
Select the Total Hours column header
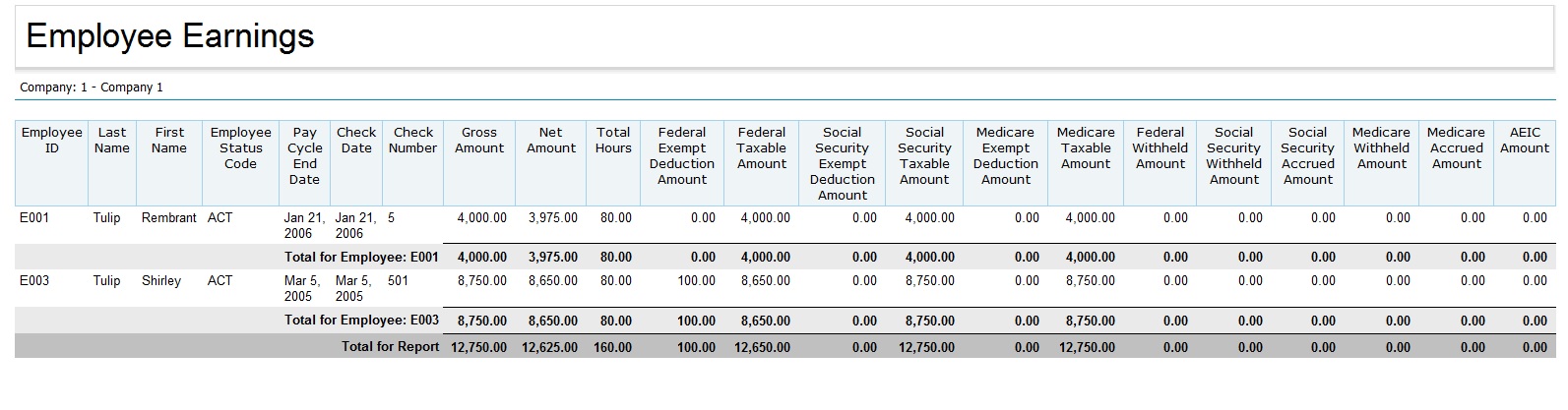[x=612, y=141]
